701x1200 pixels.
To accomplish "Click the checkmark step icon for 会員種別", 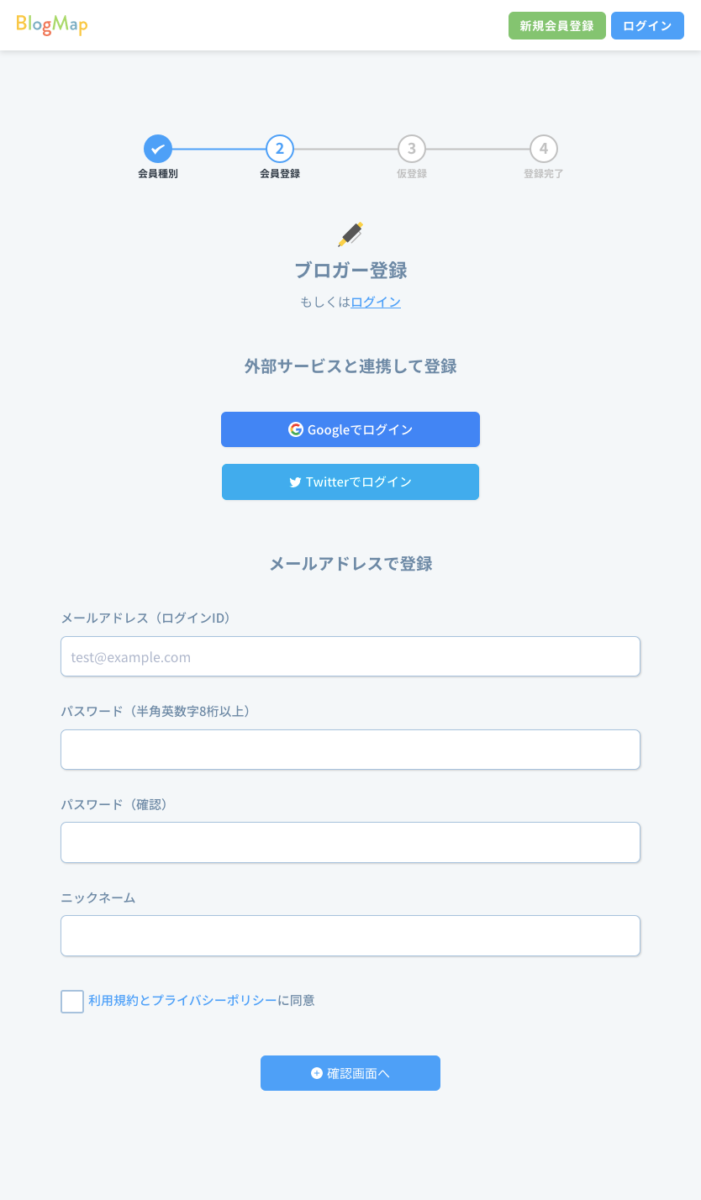I will 157,148.
